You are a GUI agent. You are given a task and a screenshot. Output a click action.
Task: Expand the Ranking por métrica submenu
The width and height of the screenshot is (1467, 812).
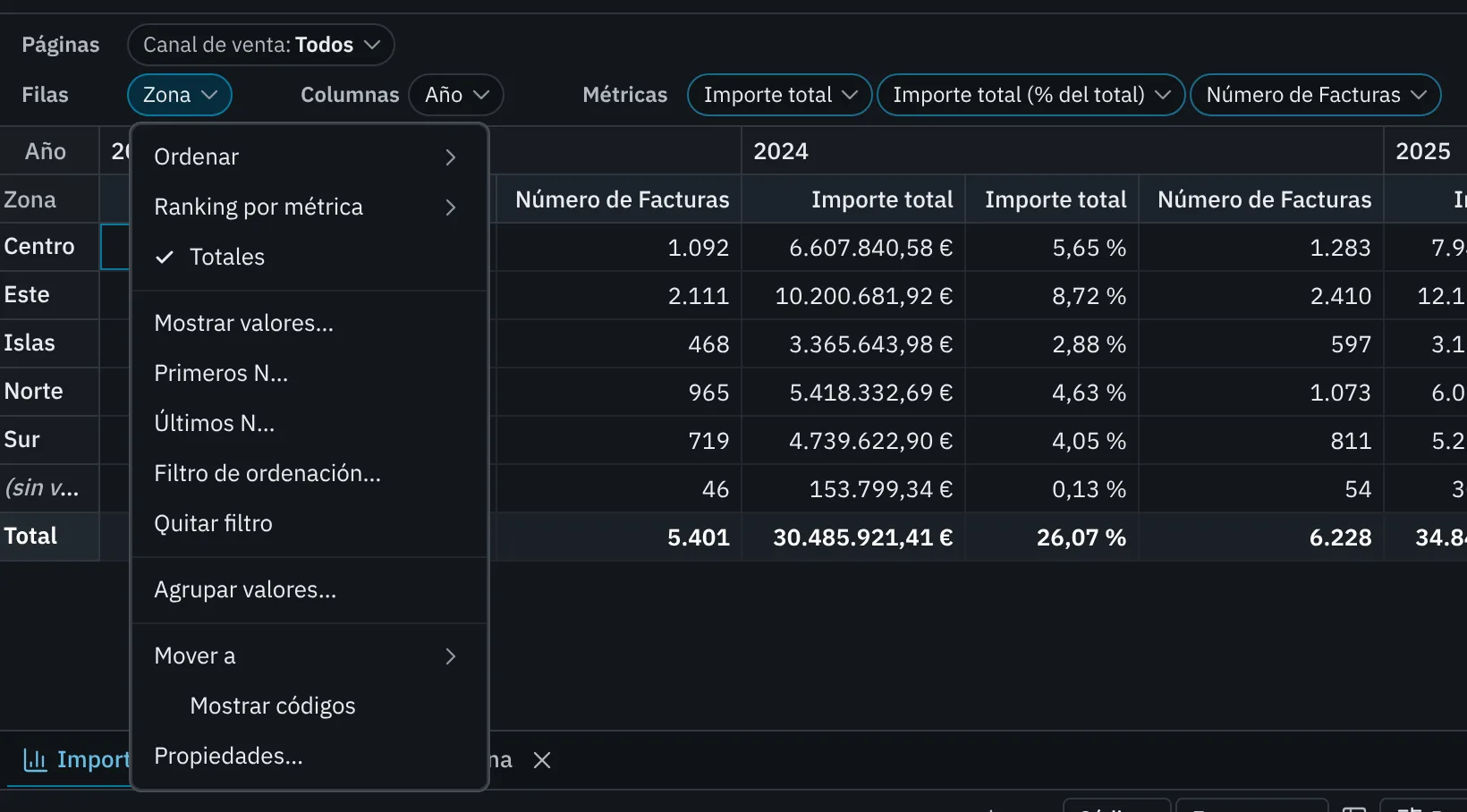[x=309, y=207]
